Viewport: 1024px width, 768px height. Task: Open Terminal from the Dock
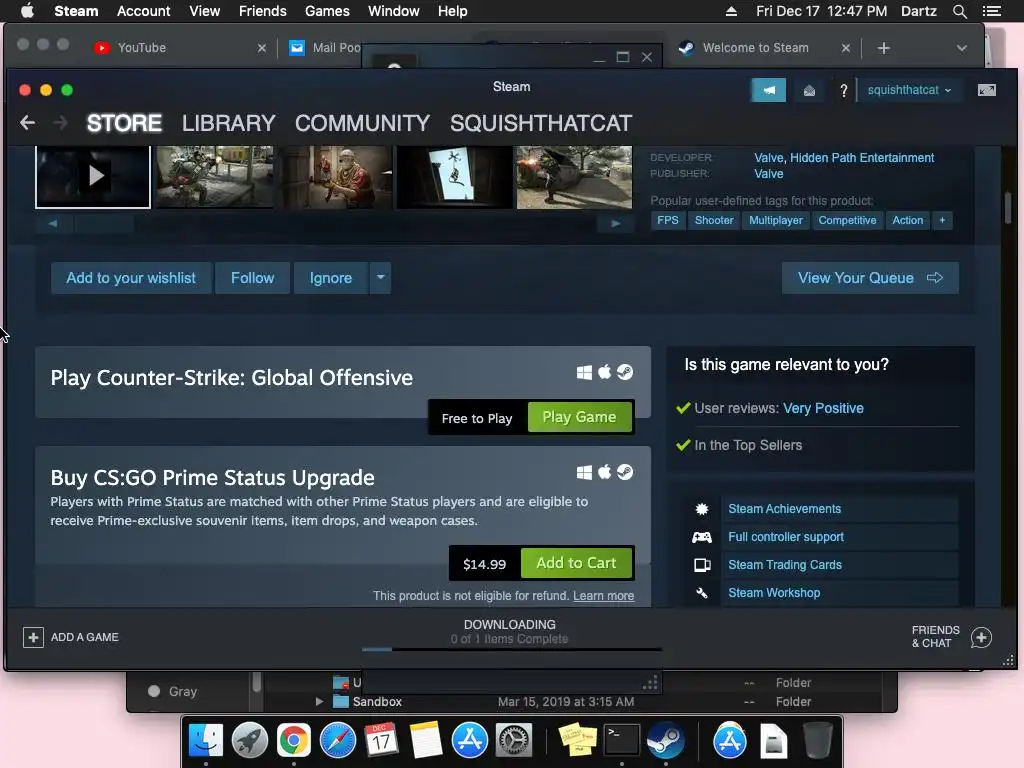[x=621, y=741]
